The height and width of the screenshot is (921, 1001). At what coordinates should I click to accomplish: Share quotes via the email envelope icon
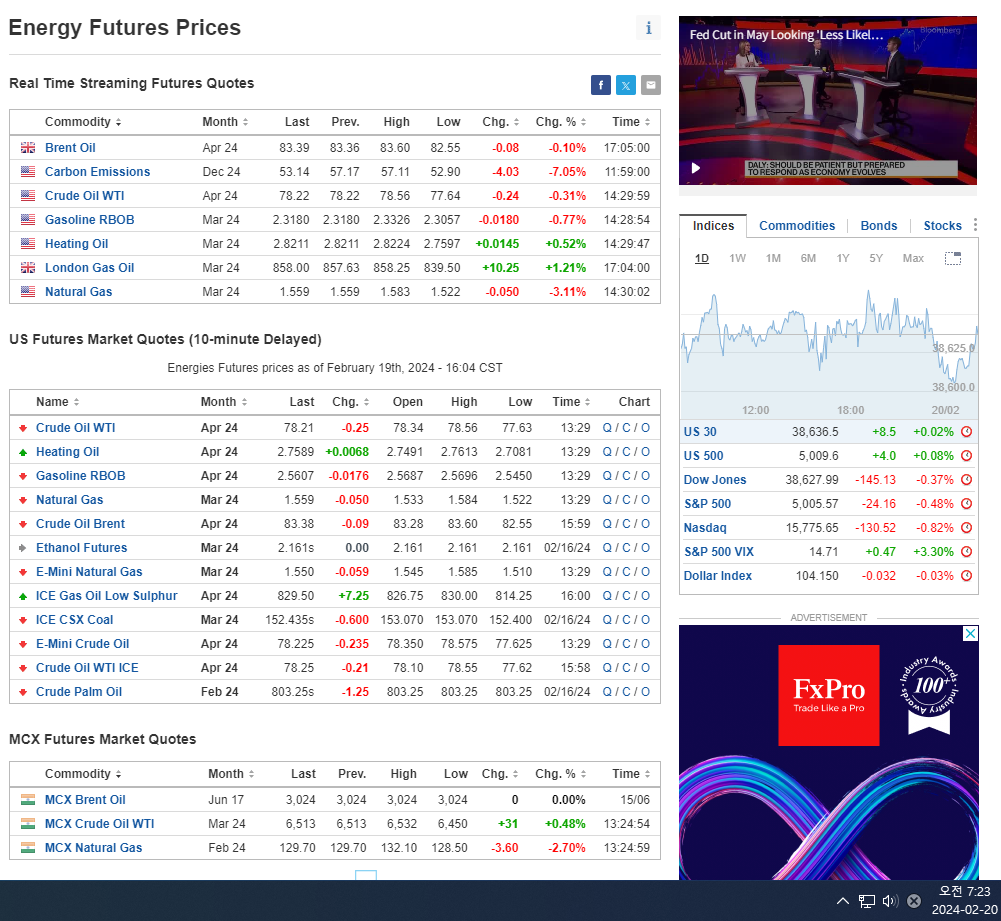click(651, 85)
